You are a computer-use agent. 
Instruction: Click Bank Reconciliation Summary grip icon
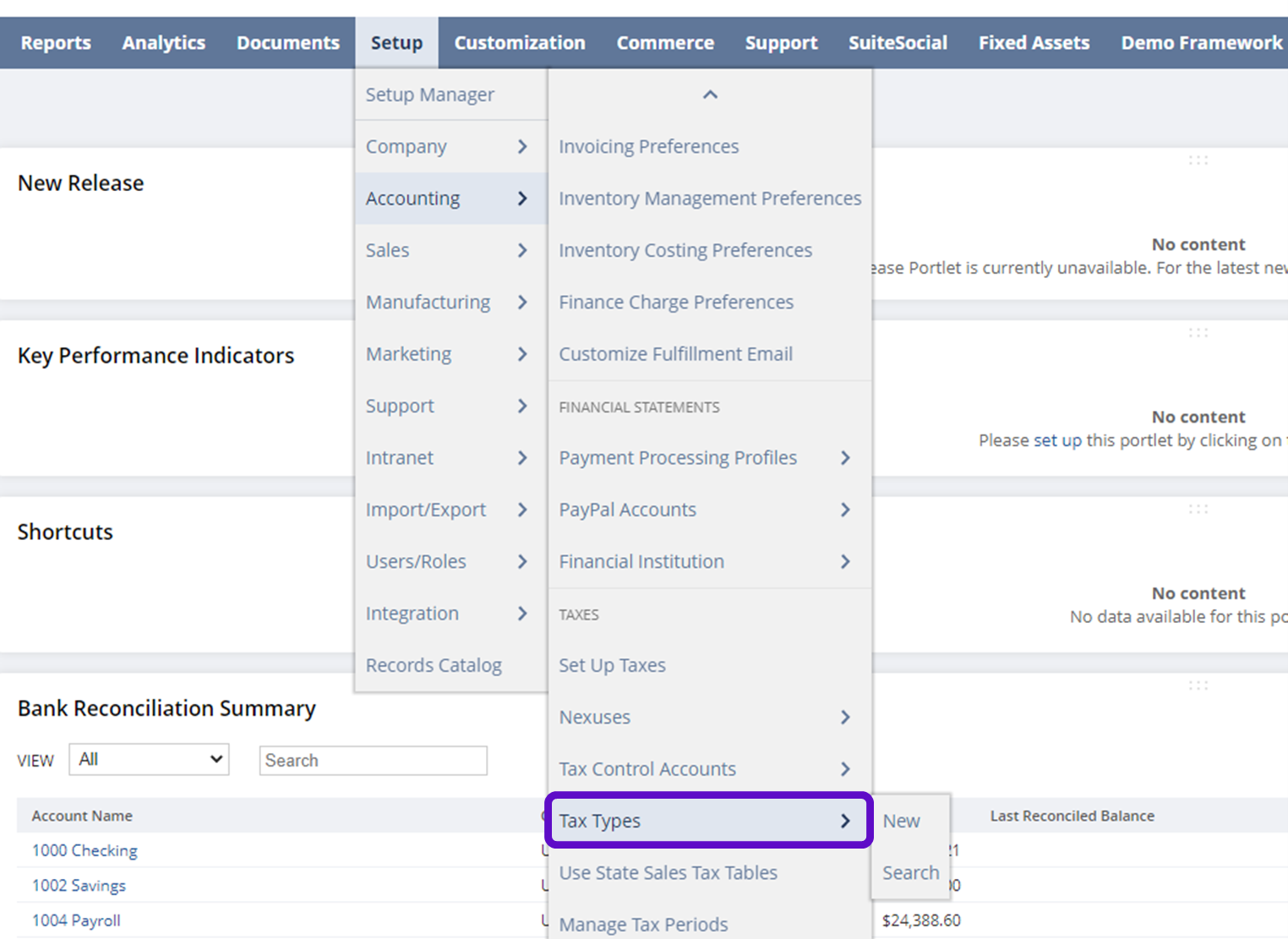coord(1198,685)
